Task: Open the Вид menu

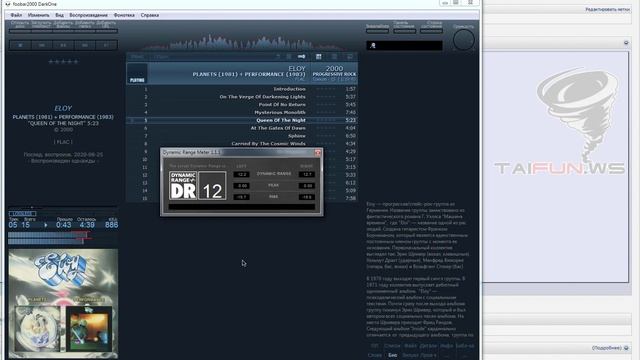Action: click(59, 15)
